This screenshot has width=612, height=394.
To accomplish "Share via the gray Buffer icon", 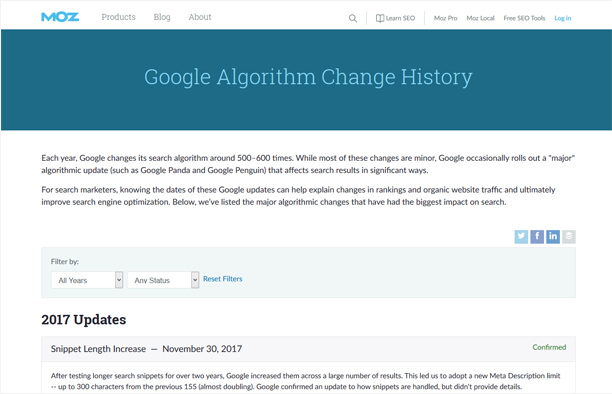I will point(569,237).
